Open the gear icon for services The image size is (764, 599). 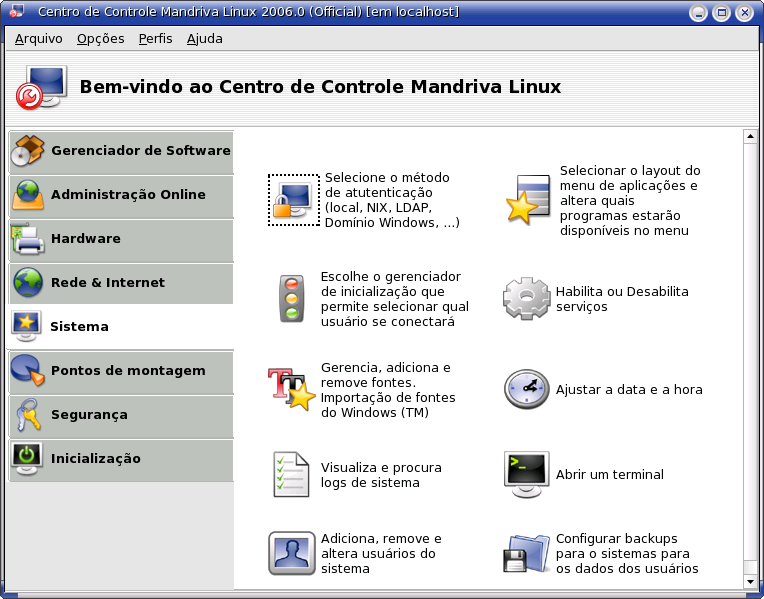click(x=527, y=298)
